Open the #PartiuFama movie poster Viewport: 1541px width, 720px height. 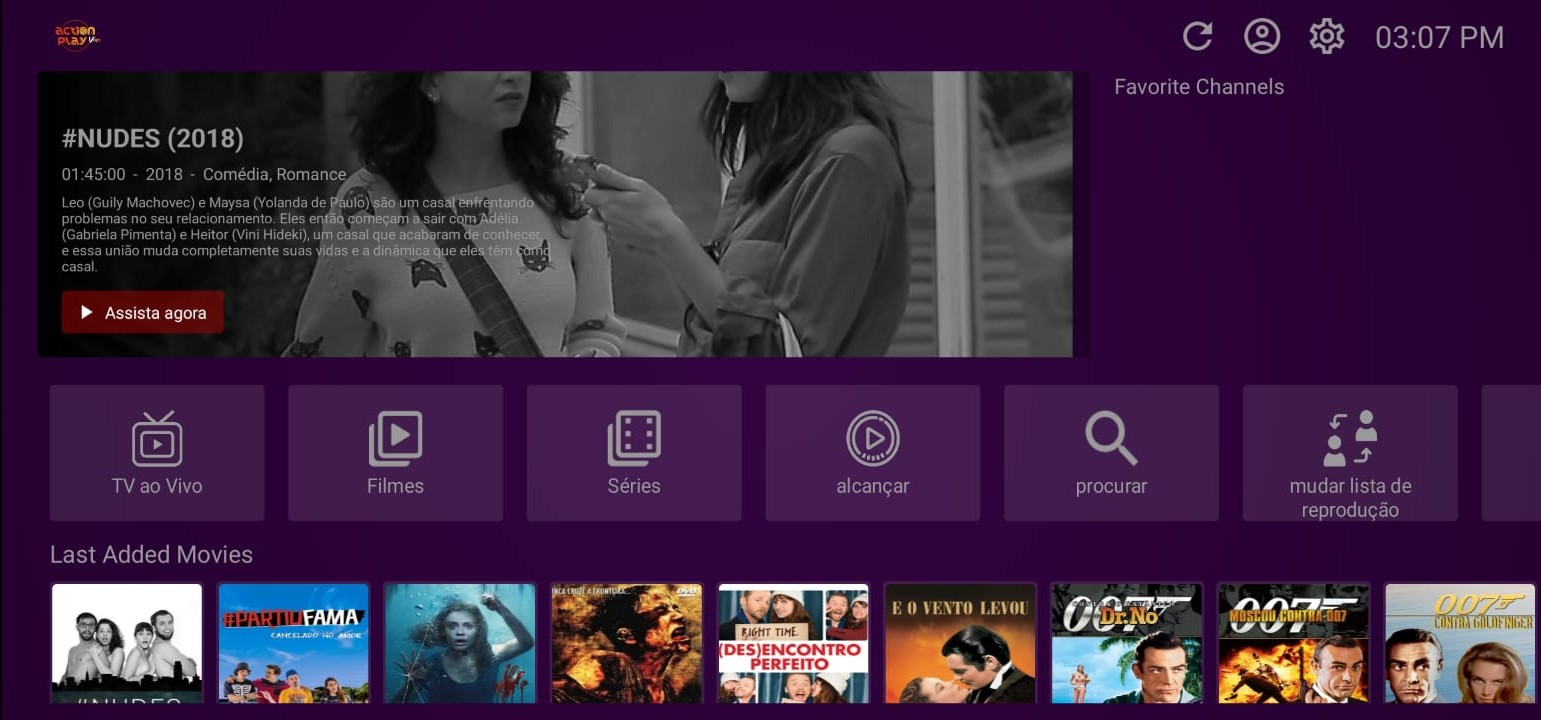pos(293,643)
